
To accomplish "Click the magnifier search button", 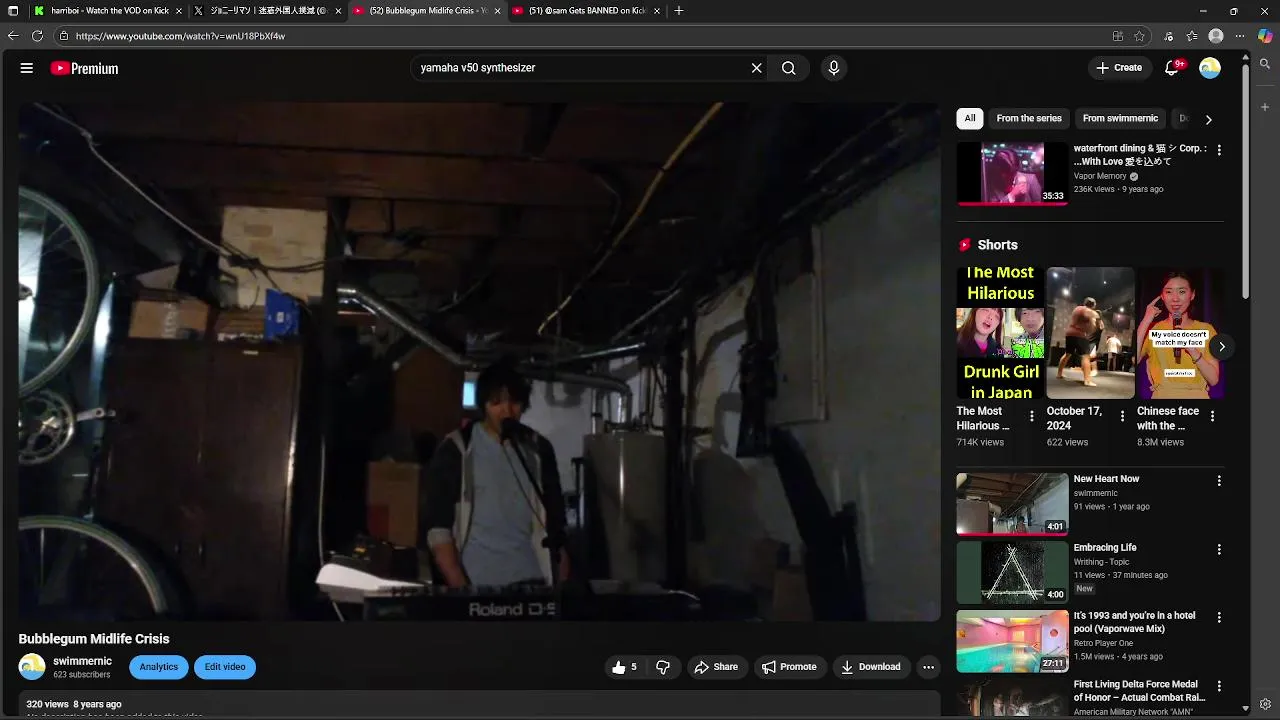I will [789, 68].
